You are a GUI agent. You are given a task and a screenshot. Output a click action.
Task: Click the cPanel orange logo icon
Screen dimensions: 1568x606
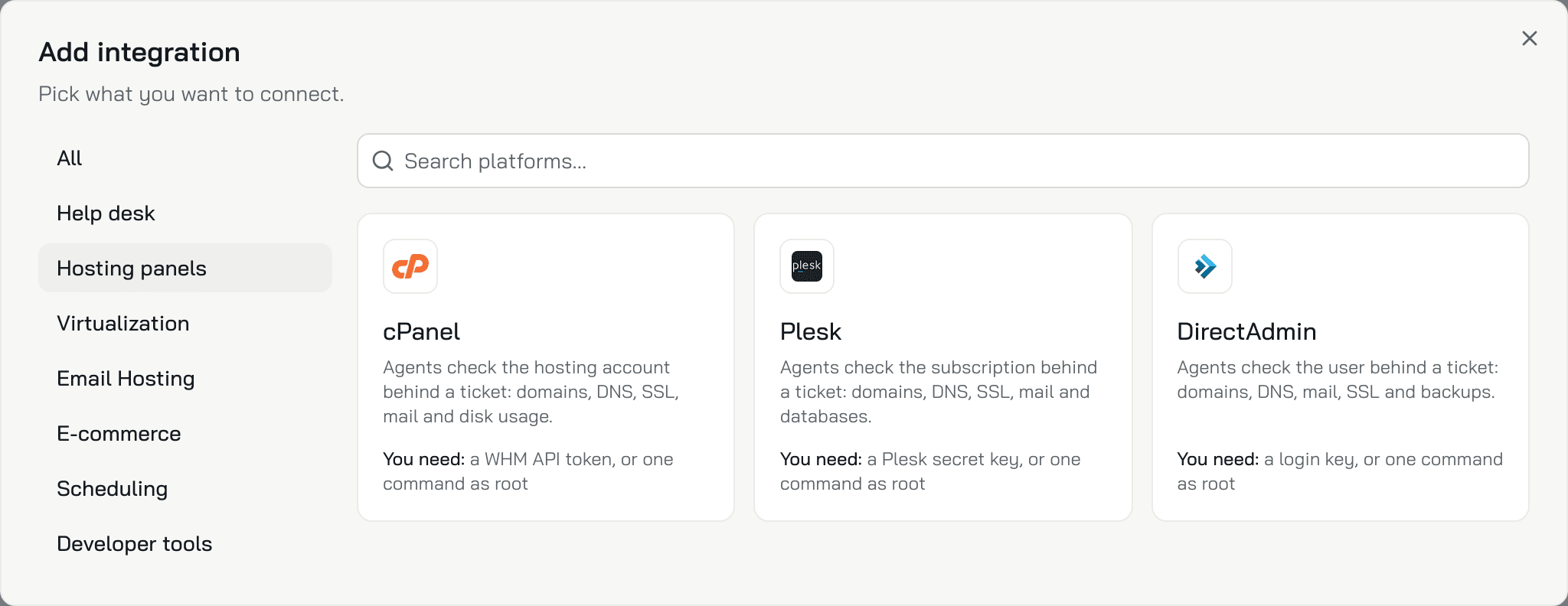tap(410, 266)
